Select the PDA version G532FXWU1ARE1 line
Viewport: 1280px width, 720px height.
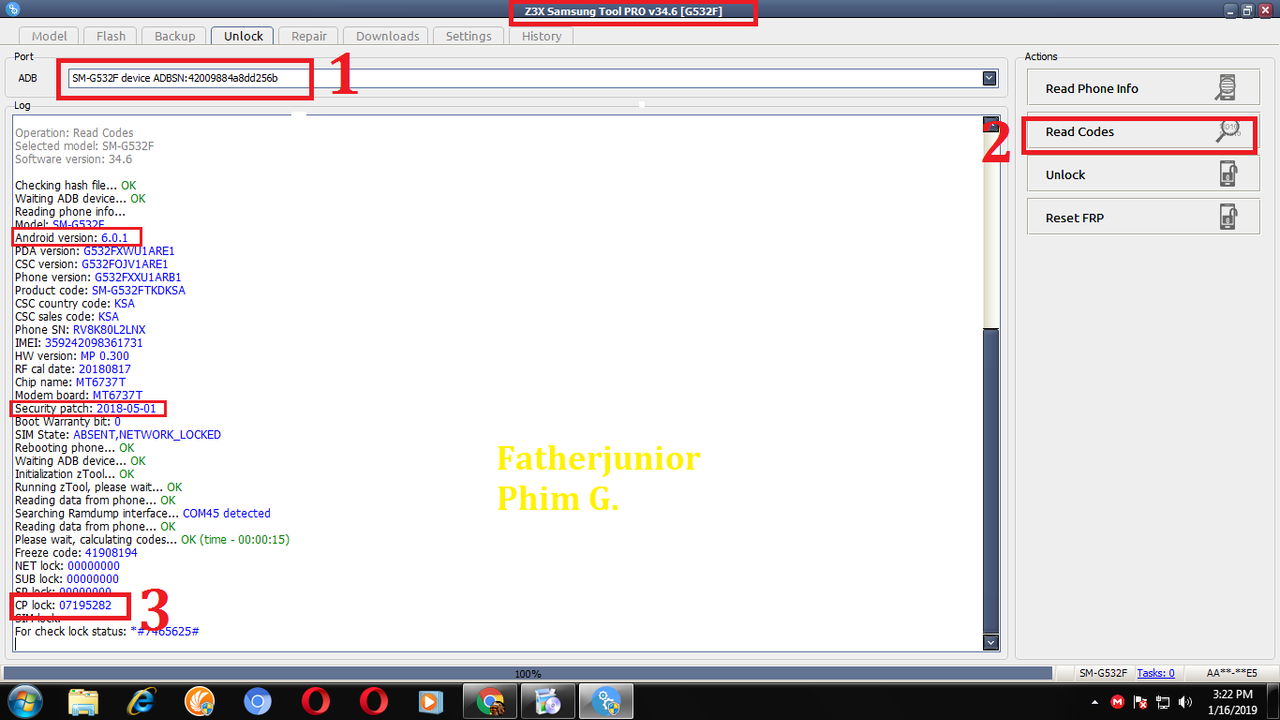coord(95,251)
